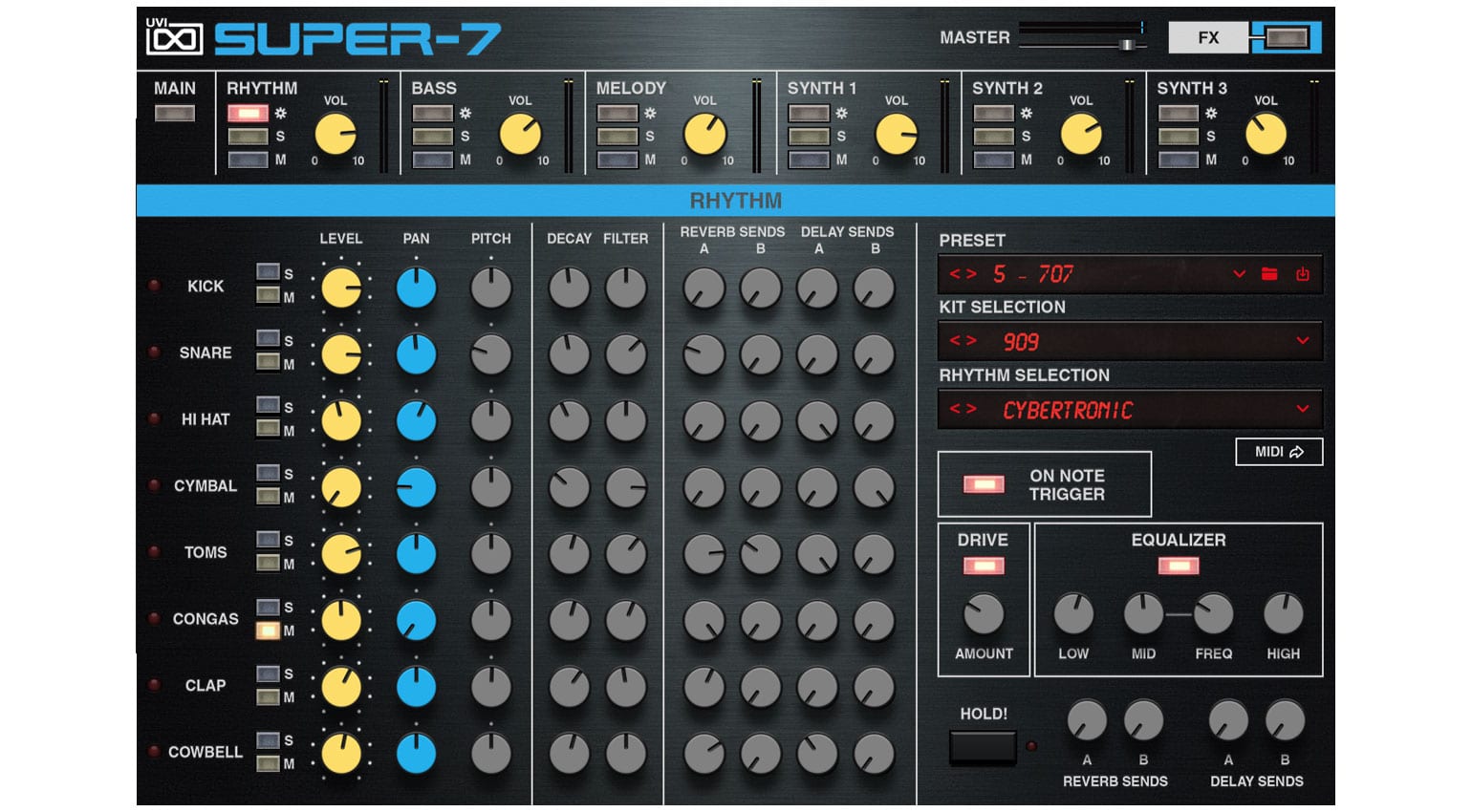Solo the Synth 3 section

pyautogui.click(x=1178, y=136)
